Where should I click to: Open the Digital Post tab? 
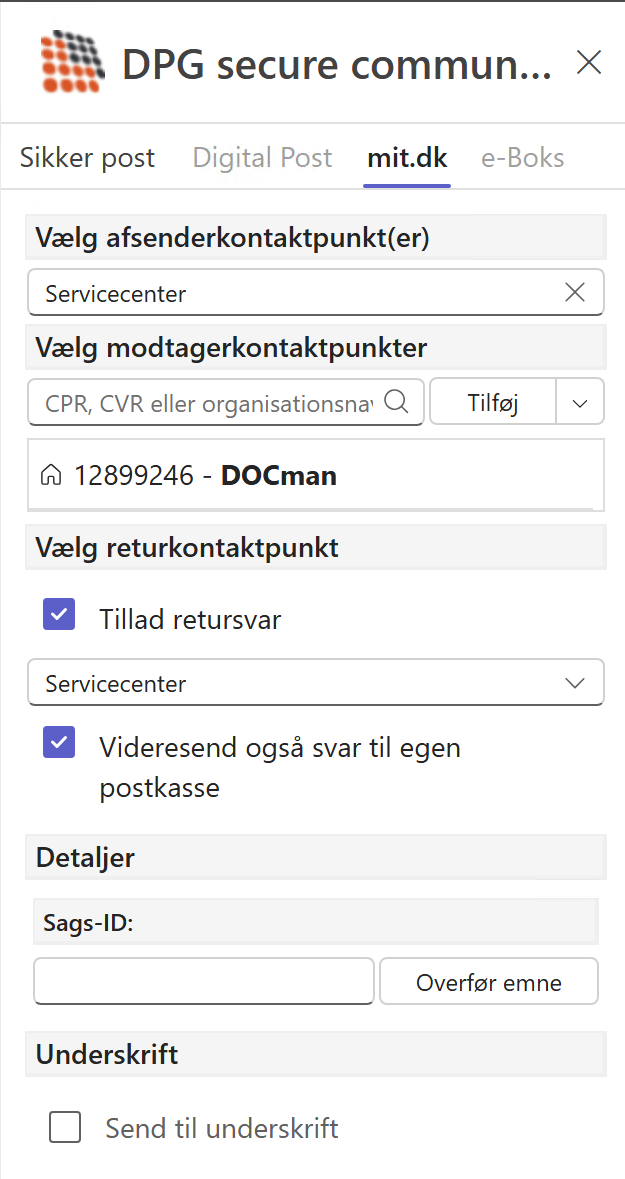[x=262, y=158]
